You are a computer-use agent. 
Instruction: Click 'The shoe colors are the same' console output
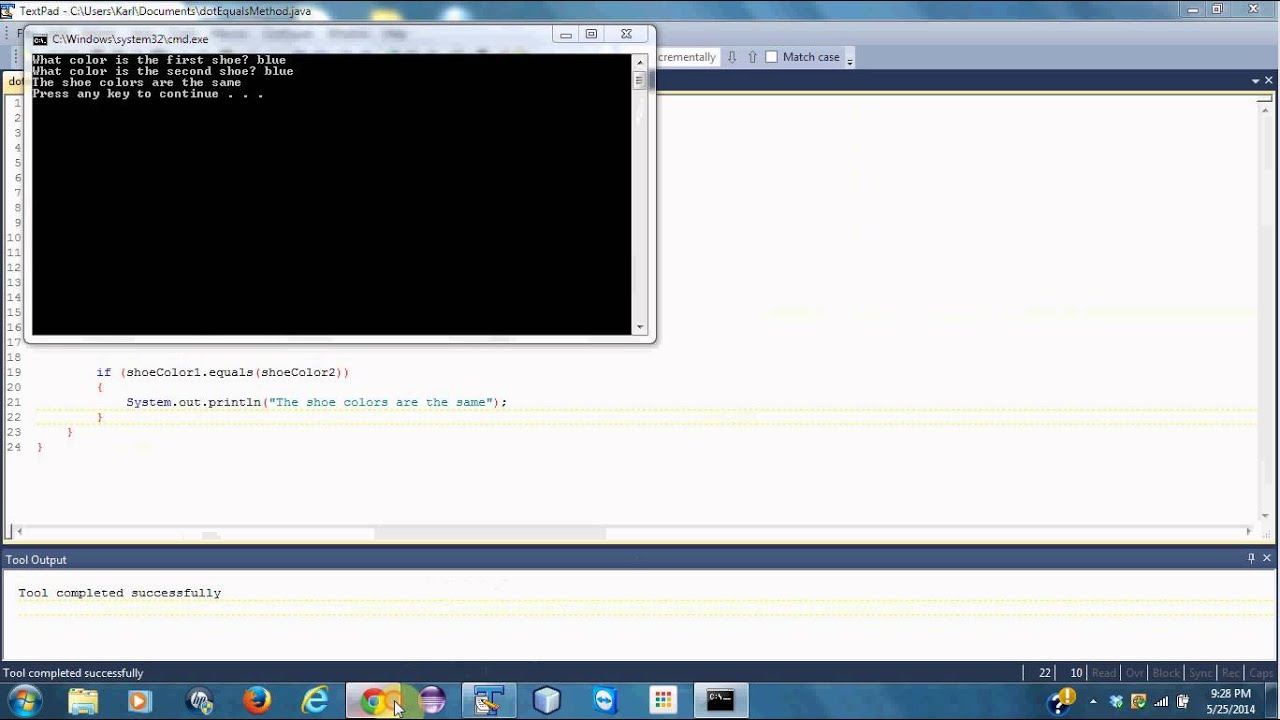click(137, 83)
